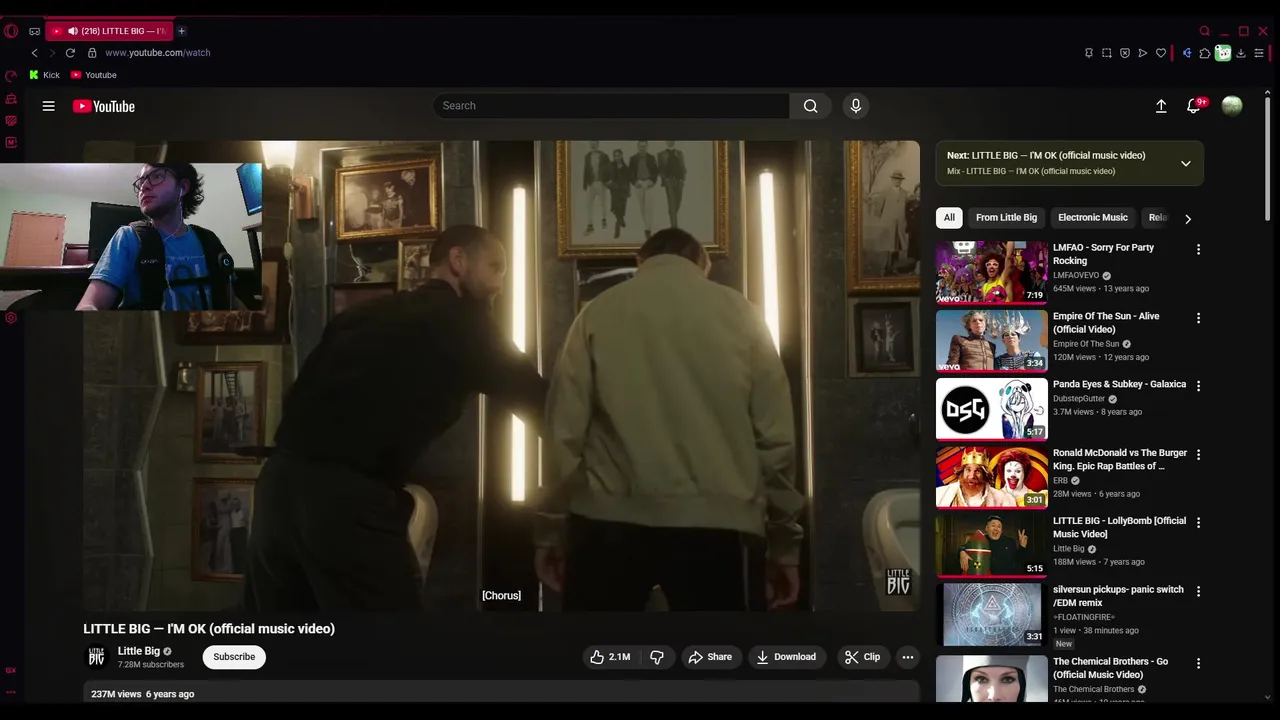This screenshot has height=720, width=1280.
Task: Open Little Big channel avatar
Action: click(x=96, y=657)
